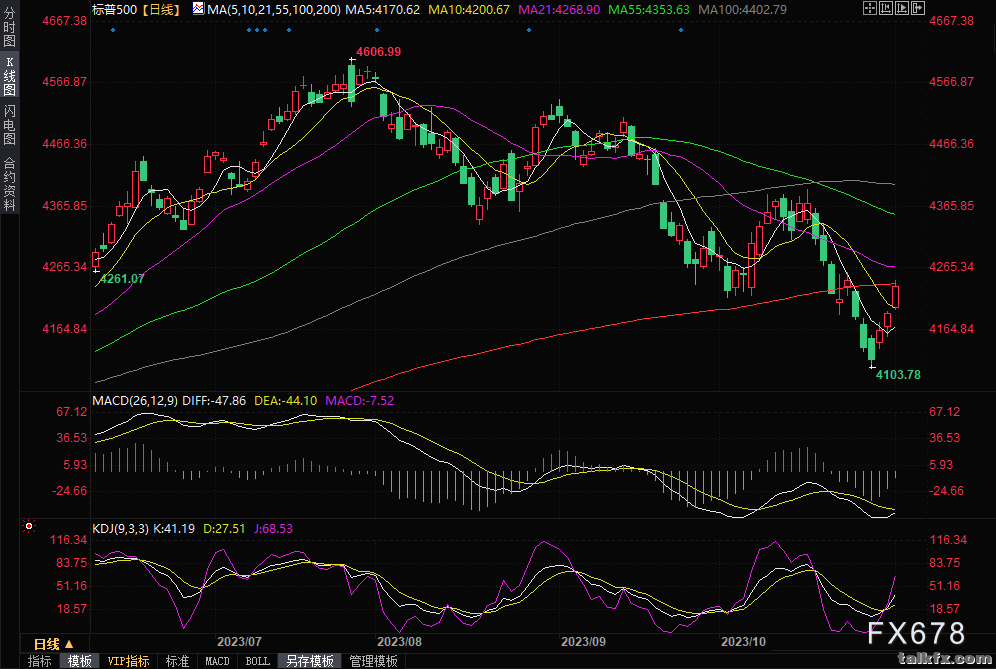This screenshot has width=996, height=669.
Task: Click the red sun icon beside KDJ
Action: (29, 527)
